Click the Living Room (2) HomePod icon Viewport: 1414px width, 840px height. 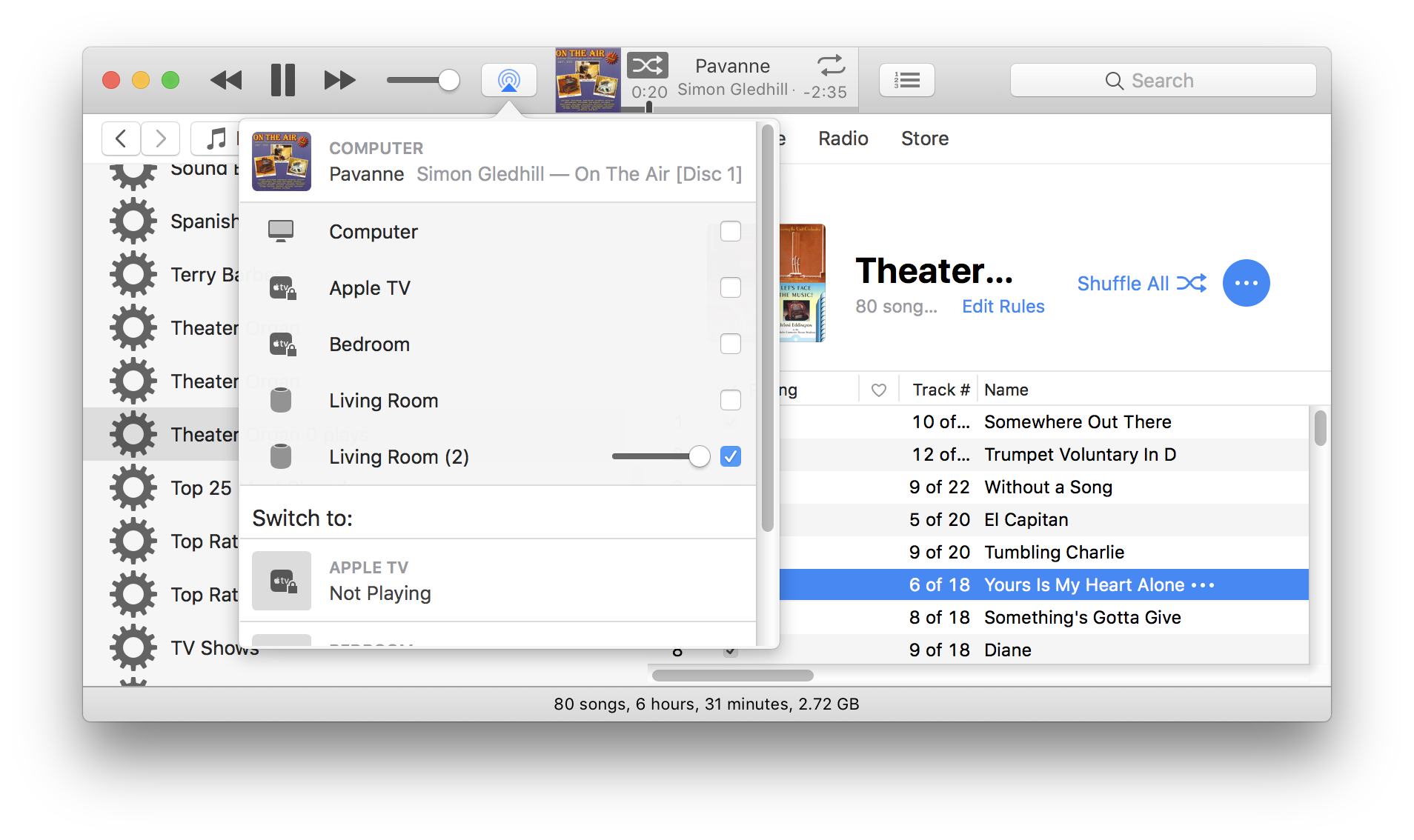[x=281, y=456]
